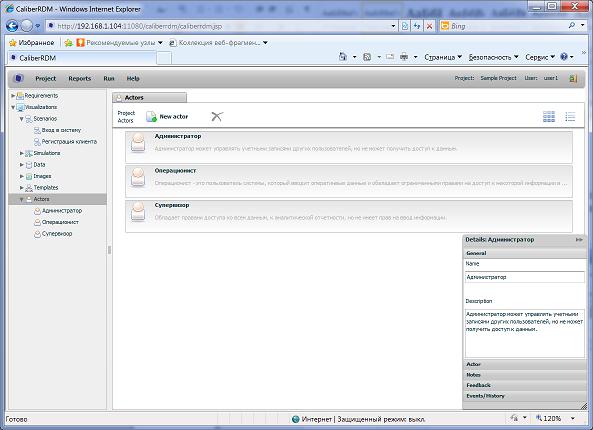Open the Run menu
This screenshot has height=430, width=593.
[109, 78]
